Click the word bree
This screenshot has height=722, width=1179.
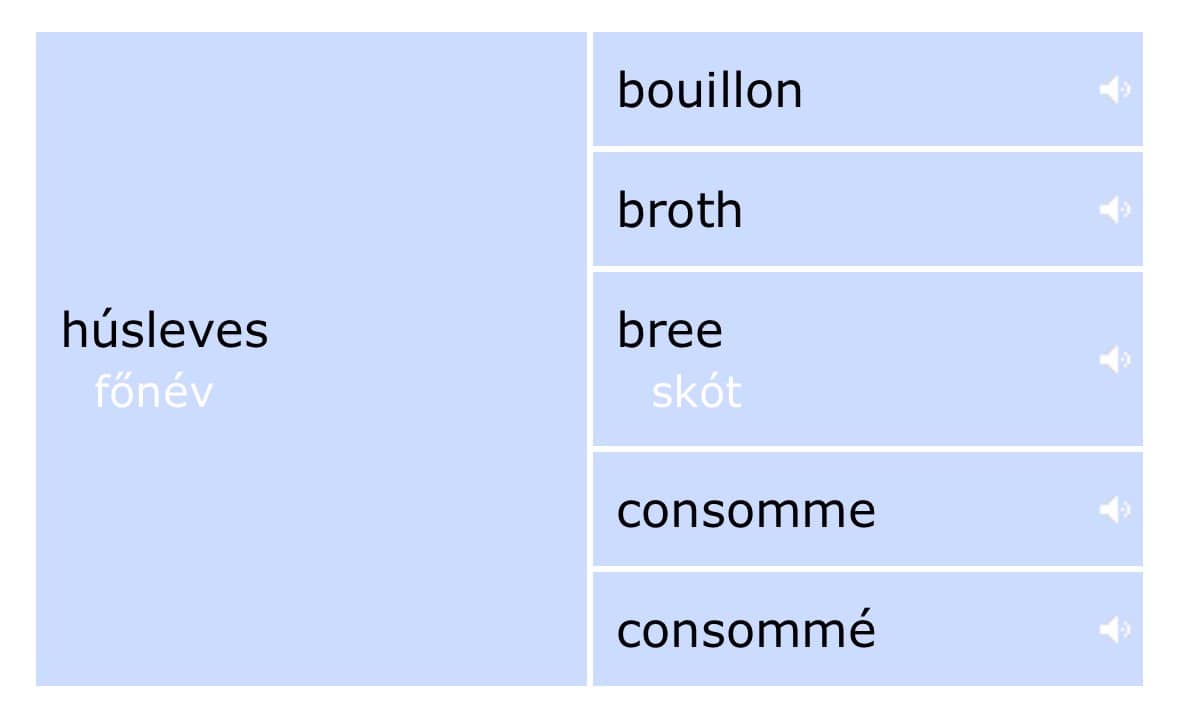(670, 330)
